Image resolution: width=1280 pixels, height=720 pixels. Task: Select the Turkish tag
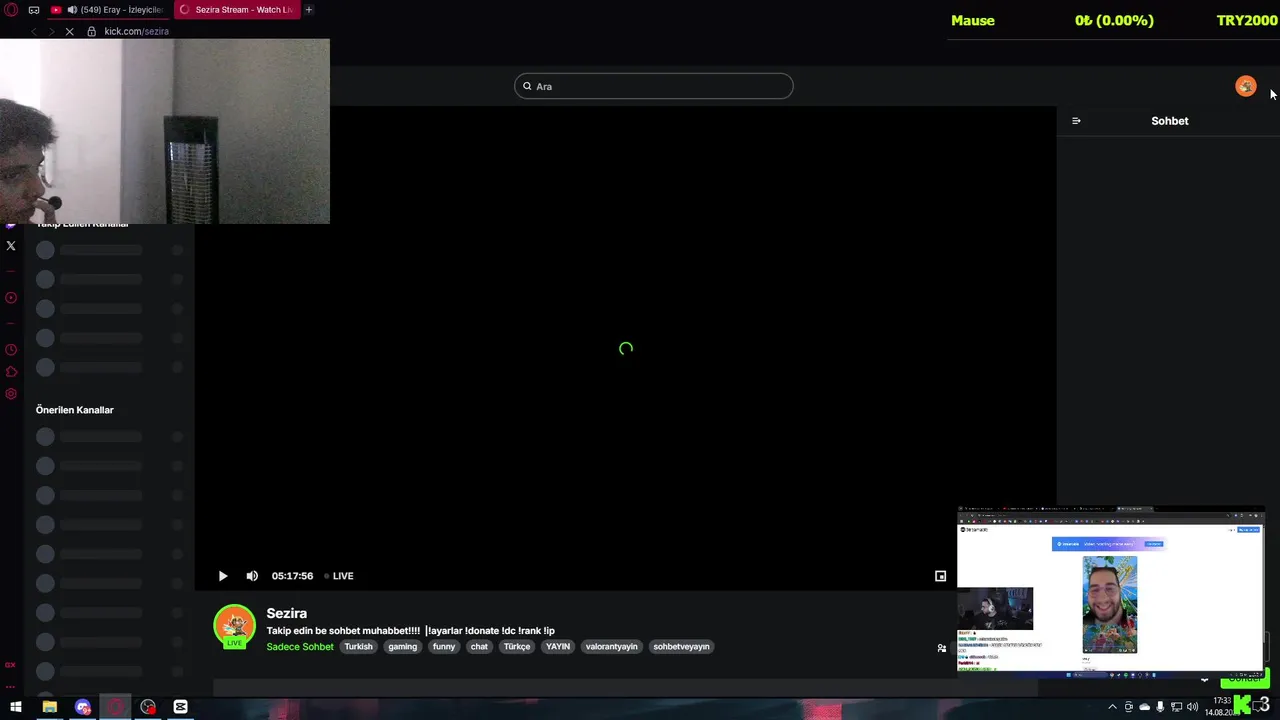coord(358,647)
